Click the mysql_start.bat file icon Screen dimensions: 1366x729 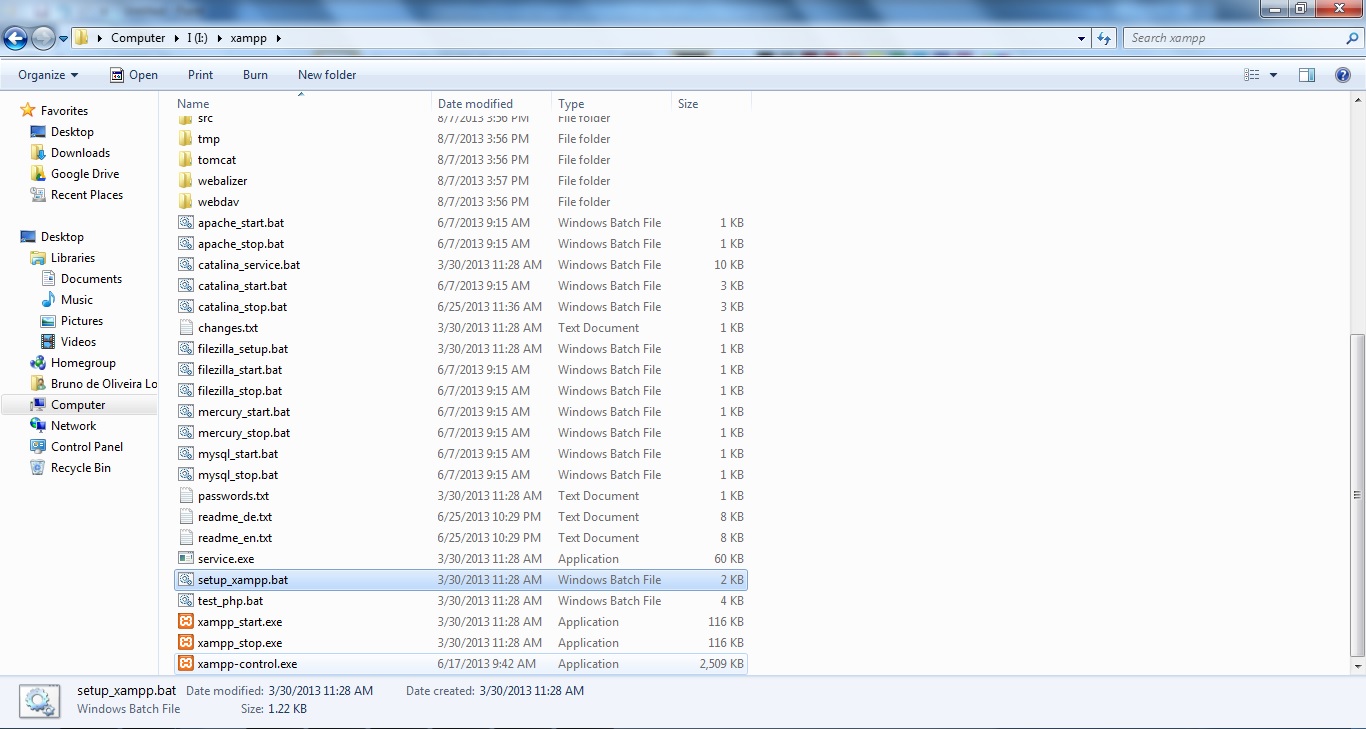click(185, 454)
